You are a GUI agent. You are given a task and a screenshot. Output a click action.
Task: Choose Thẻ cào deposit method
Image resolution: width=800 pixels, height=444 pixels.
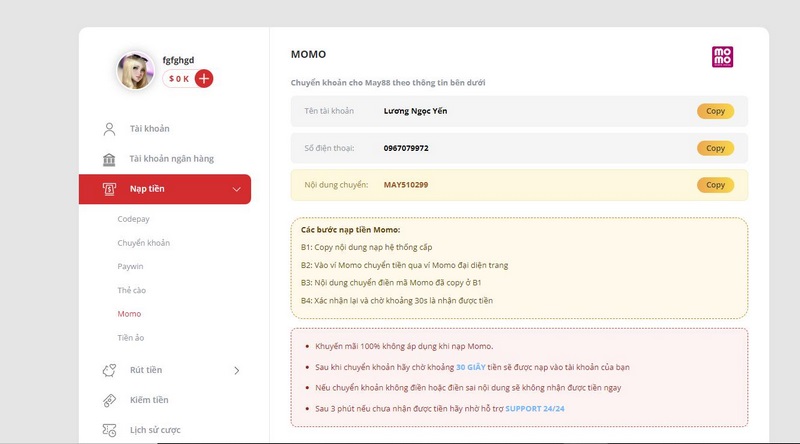click(131, 290)
